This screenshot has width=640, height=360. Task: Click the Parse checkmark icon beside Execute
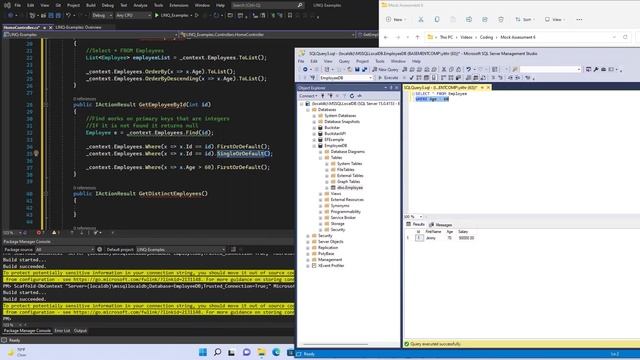coord(411,78)
